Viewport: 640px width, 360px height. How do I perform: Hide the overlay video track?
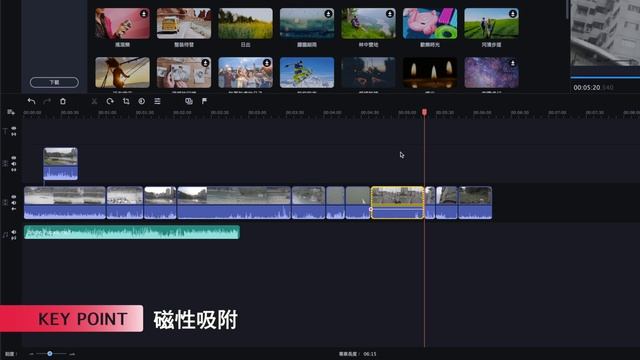14,158
